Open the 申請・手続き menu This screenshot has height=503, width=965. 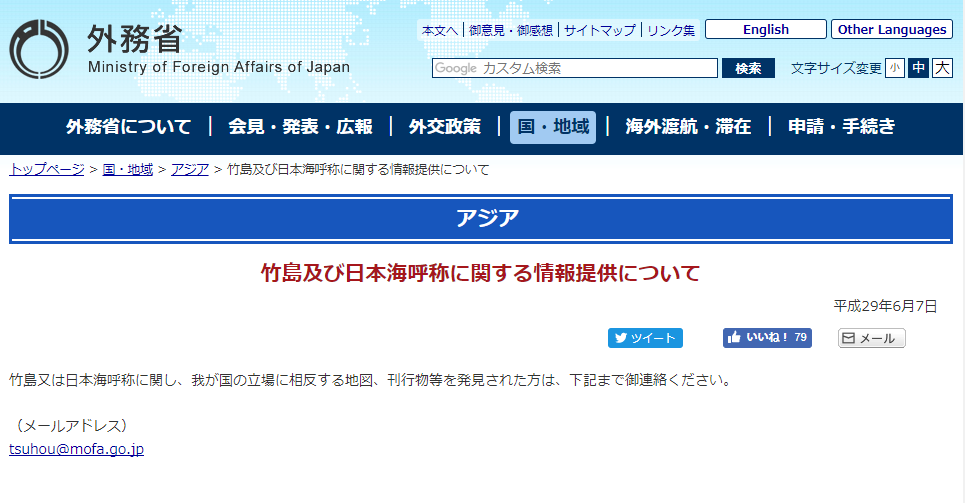(841, 127)
